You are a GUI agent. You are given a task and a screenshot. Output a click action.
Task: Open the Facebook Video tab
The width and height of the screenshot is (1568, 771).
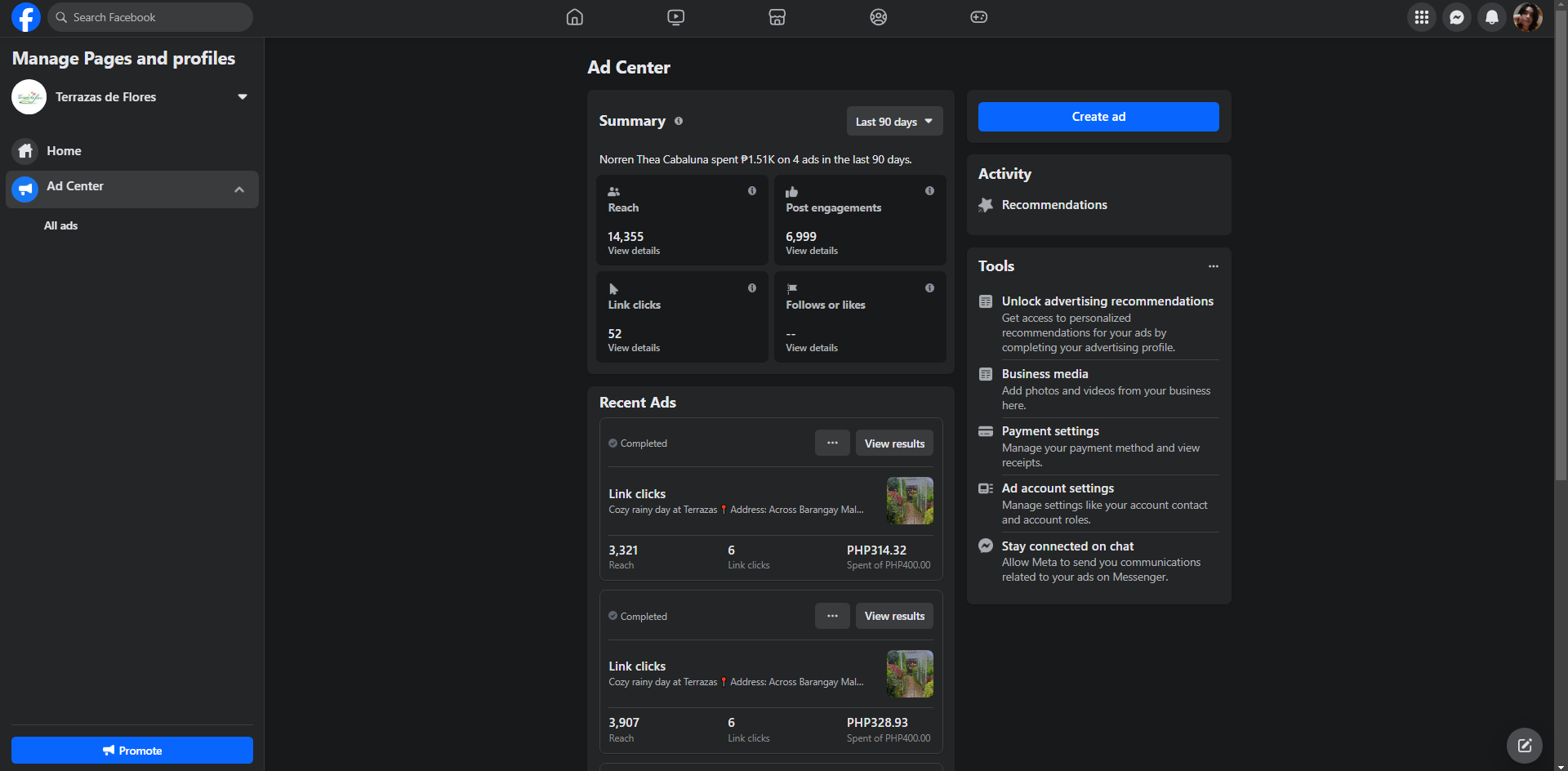coord(675,17)
